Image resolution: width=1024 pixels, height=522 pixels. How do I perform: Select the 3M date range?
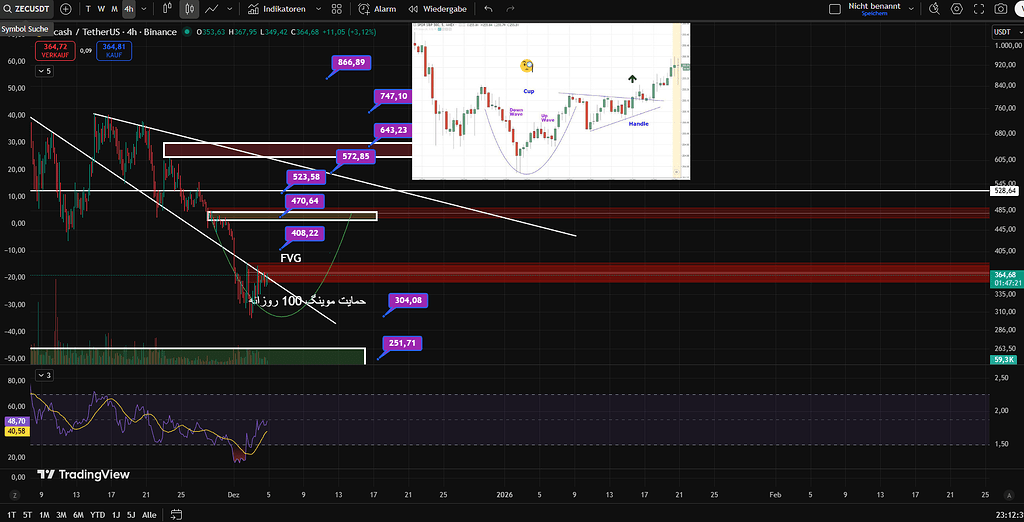pos(62,514)
